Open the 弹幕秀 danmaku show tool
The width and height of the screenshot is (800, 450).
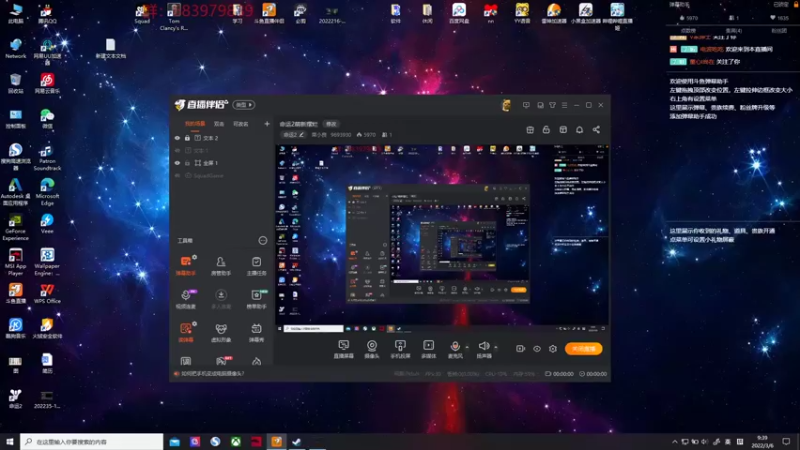pyautogui.click(x=256, y=332)
